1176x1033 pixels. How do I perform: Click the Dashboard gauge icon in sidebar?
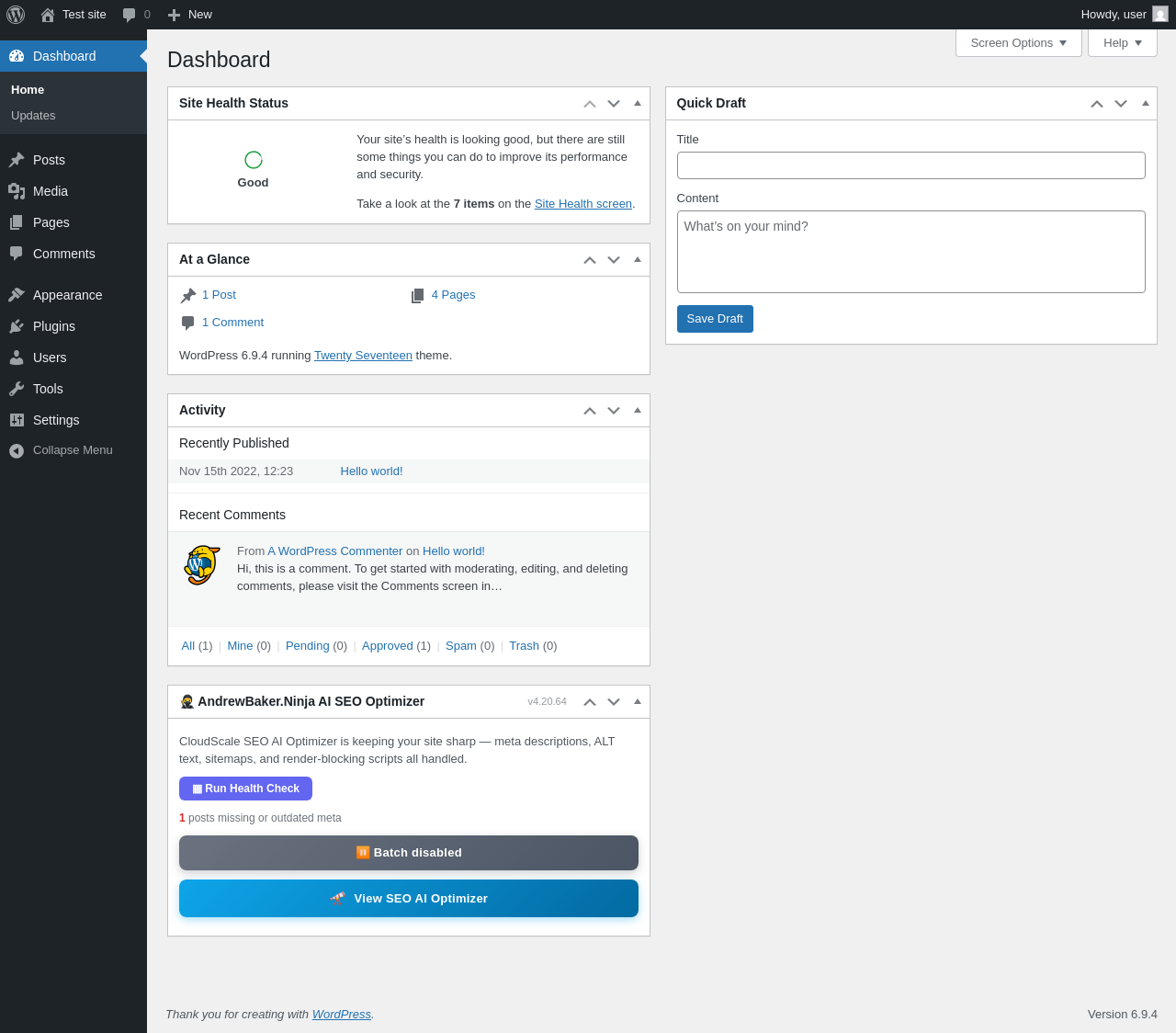click(17, 56)
